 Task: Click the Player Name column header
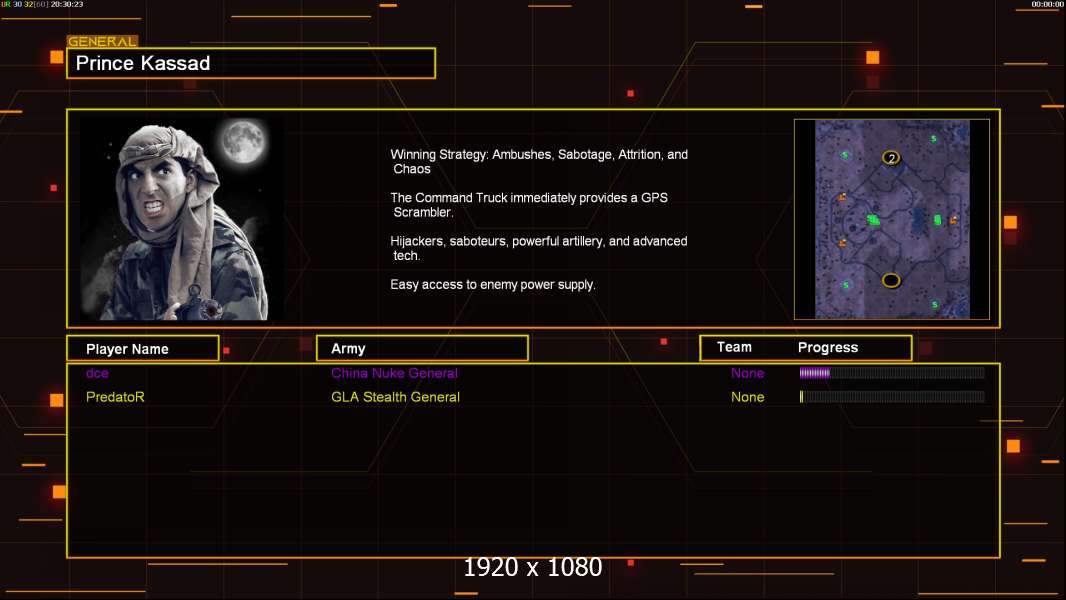(x=143, y=349)
